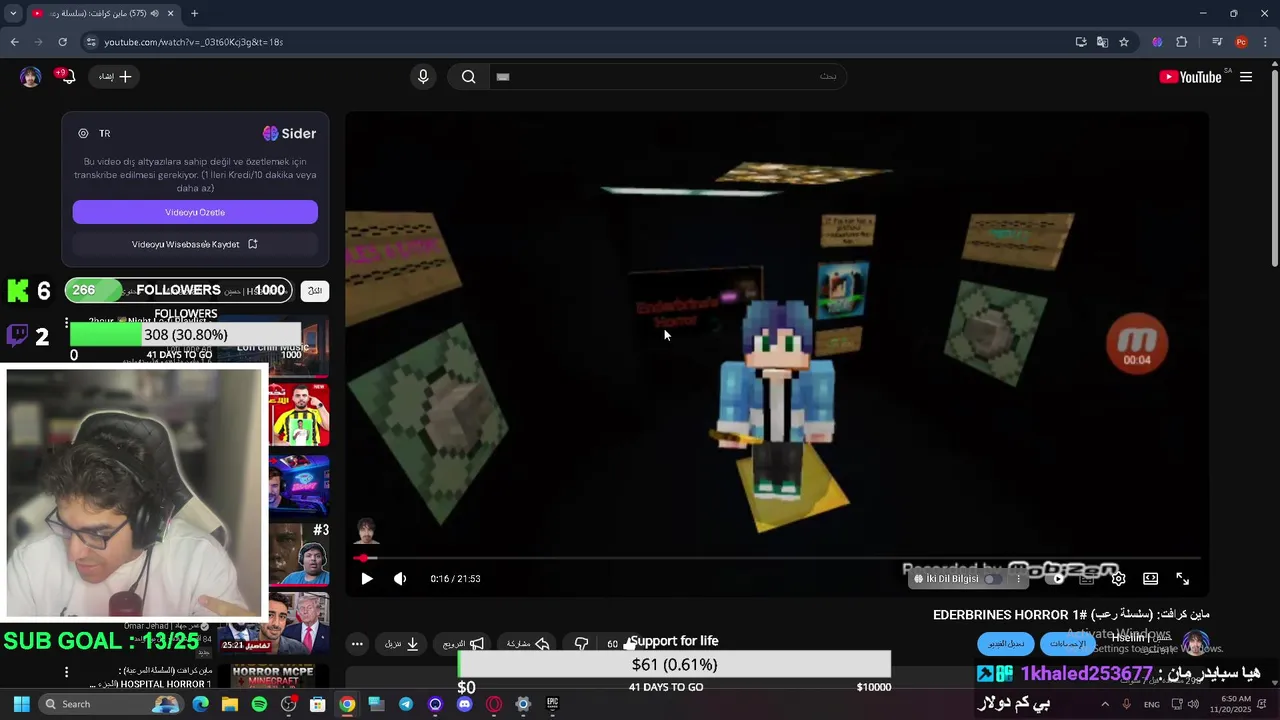Open the account avatar menu on YouTube
Screen dimensions: 1280x720
point(30,77)
